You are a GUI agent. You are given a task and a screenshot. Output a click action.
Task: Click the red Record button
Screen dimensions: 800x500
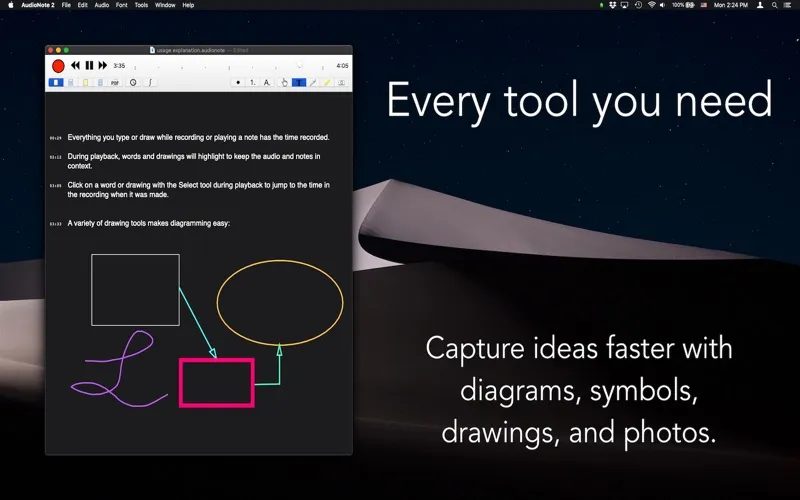[58, 66]
